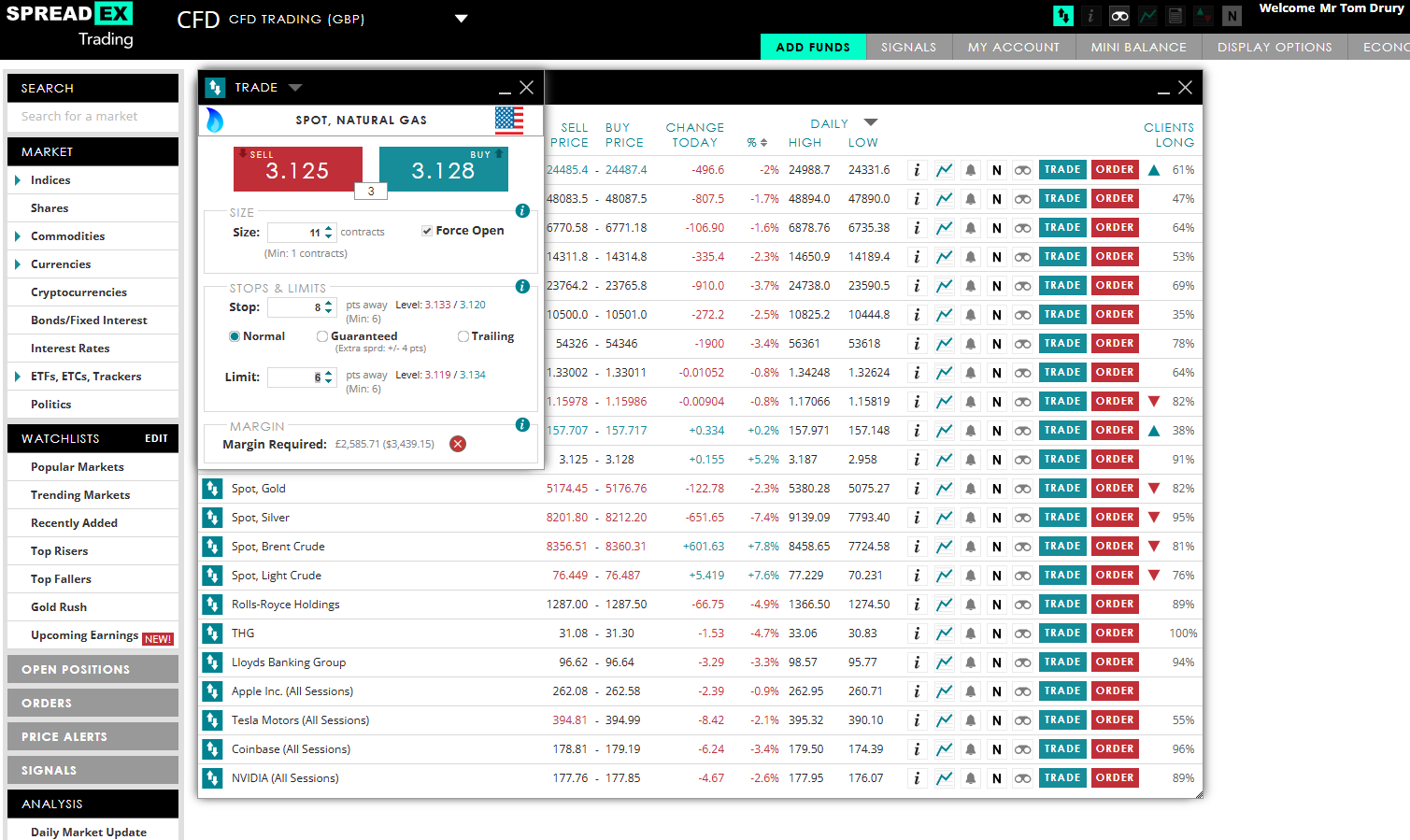Click inside the Search for a market field
This screenshot has width=1410, height=840.
click(92, 117)
